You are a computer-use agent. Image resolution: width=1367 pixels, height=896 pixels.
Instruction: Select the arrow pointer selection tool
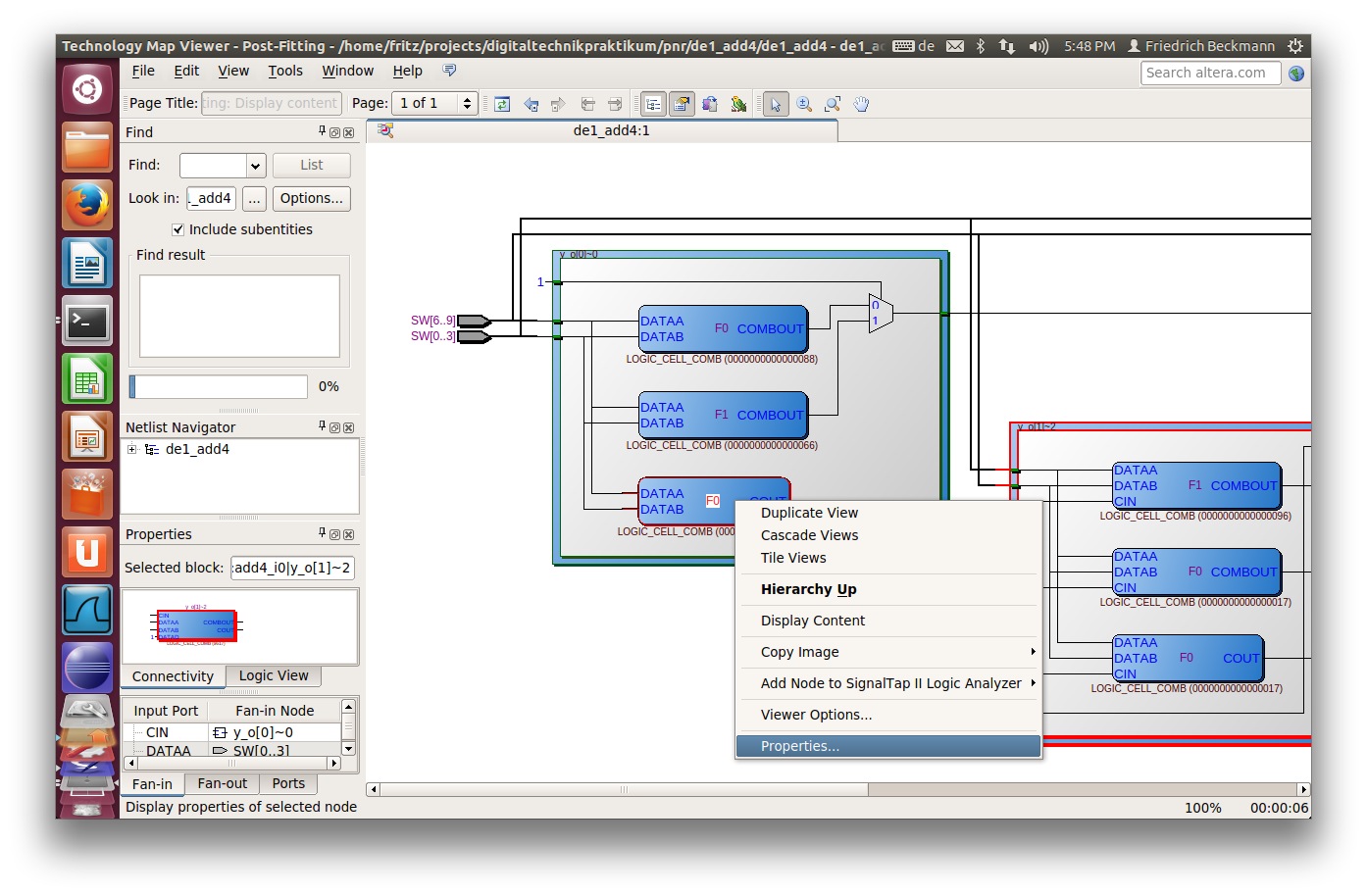click(x=776, y=104)
